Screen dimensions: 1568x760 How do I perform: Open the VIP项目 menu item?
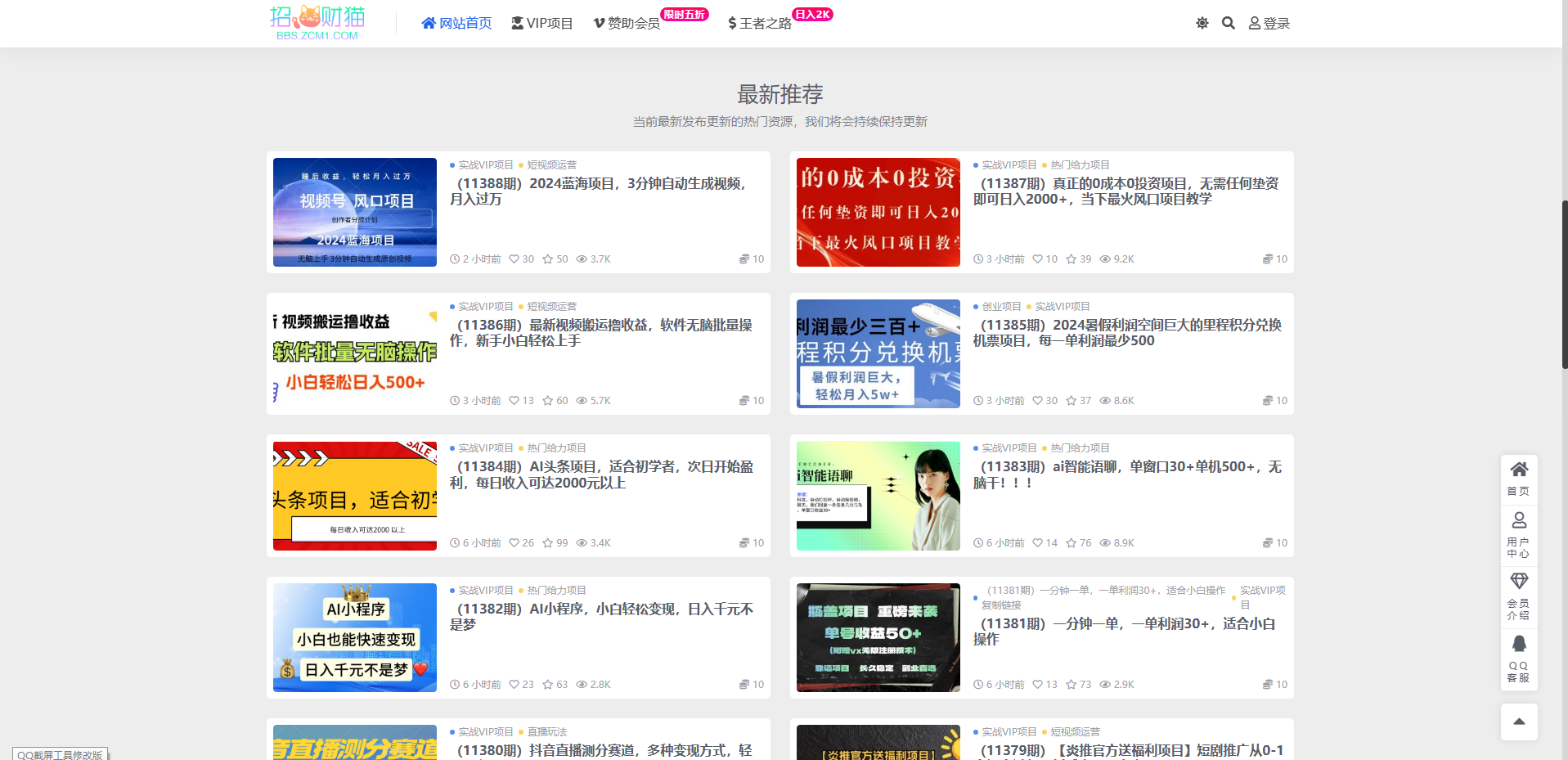[541, 24]
